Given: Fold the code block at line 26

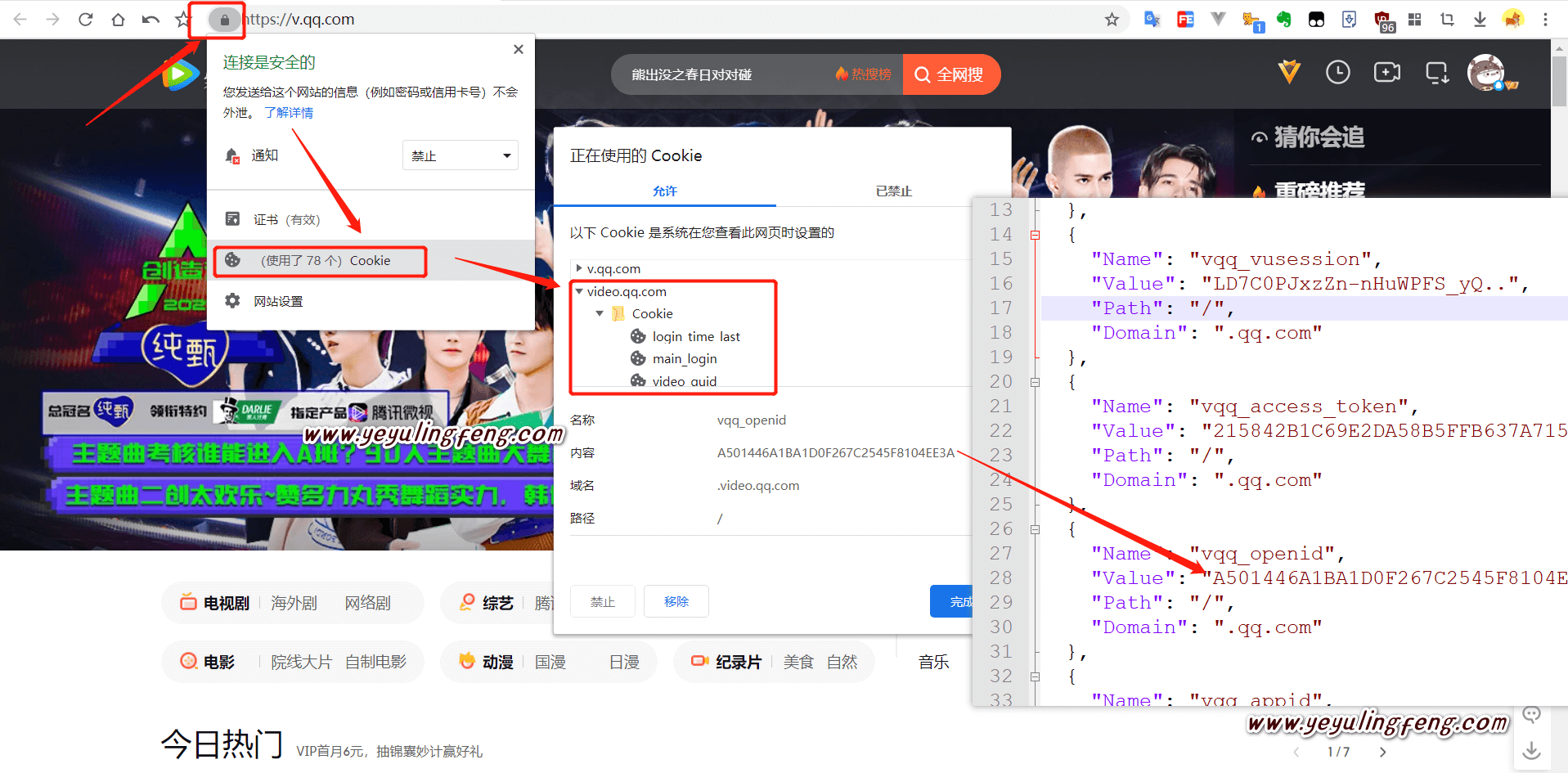Looking at the screenshot, I should pos(1035,529).
